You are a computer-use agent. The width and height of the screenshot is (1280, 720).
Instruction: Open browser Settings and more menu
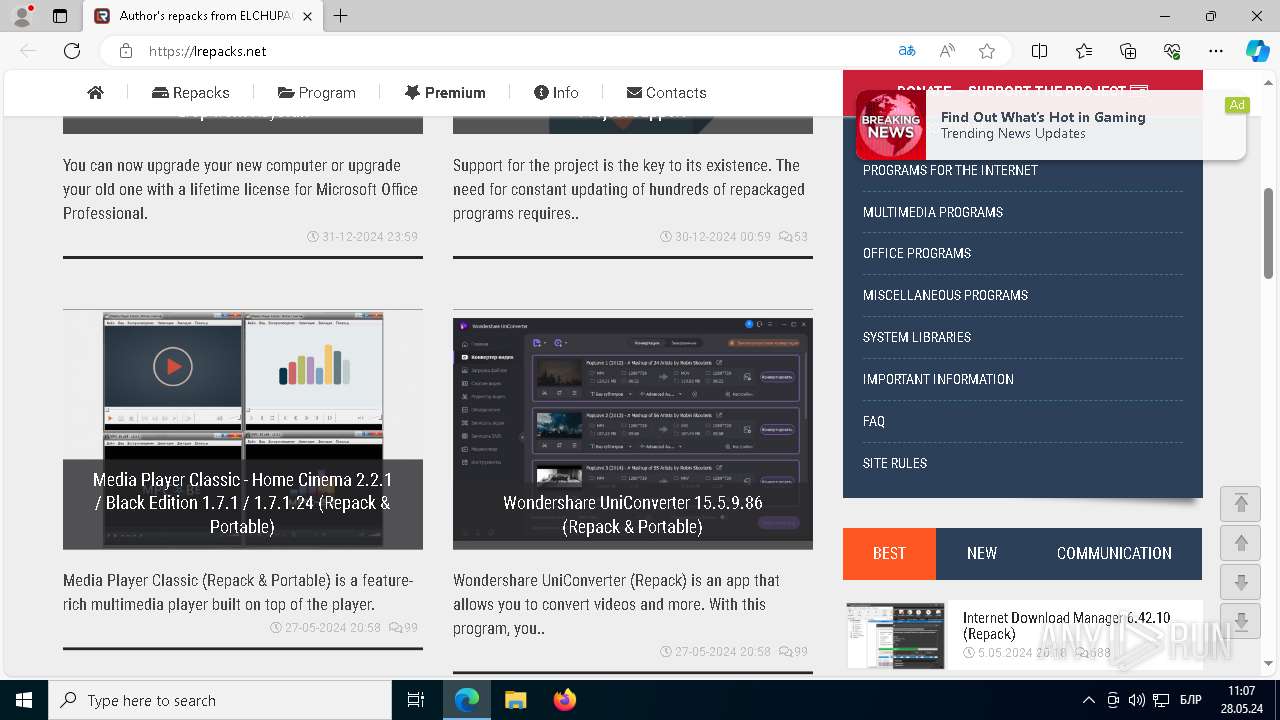pos(1216,51)
